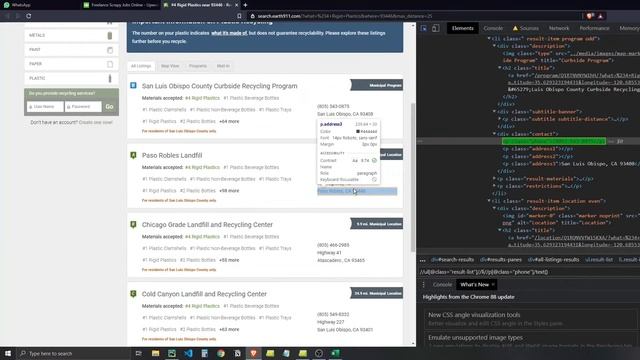Viewport: 640px width, 360px height.
Task: Collapse the first div class description node
Action: pos(494,46)
